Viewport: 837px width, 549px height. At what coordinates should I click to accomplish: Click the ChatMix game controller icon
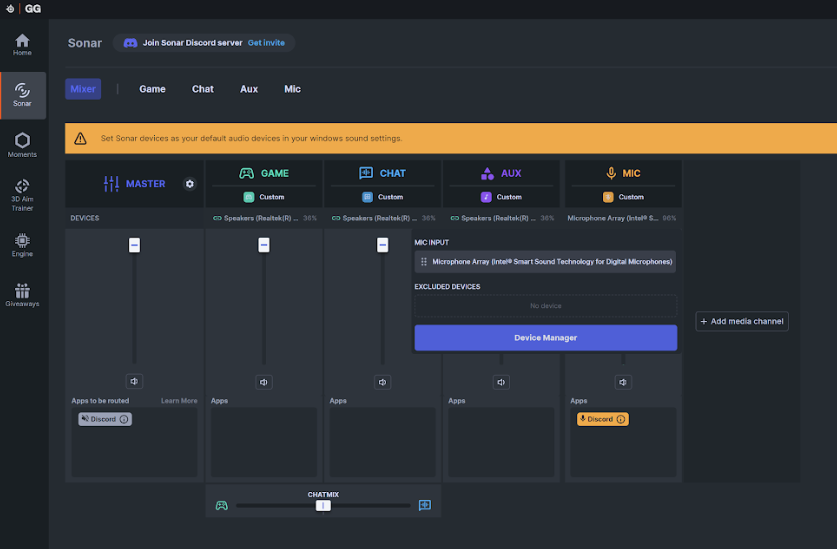coord(222,505)
